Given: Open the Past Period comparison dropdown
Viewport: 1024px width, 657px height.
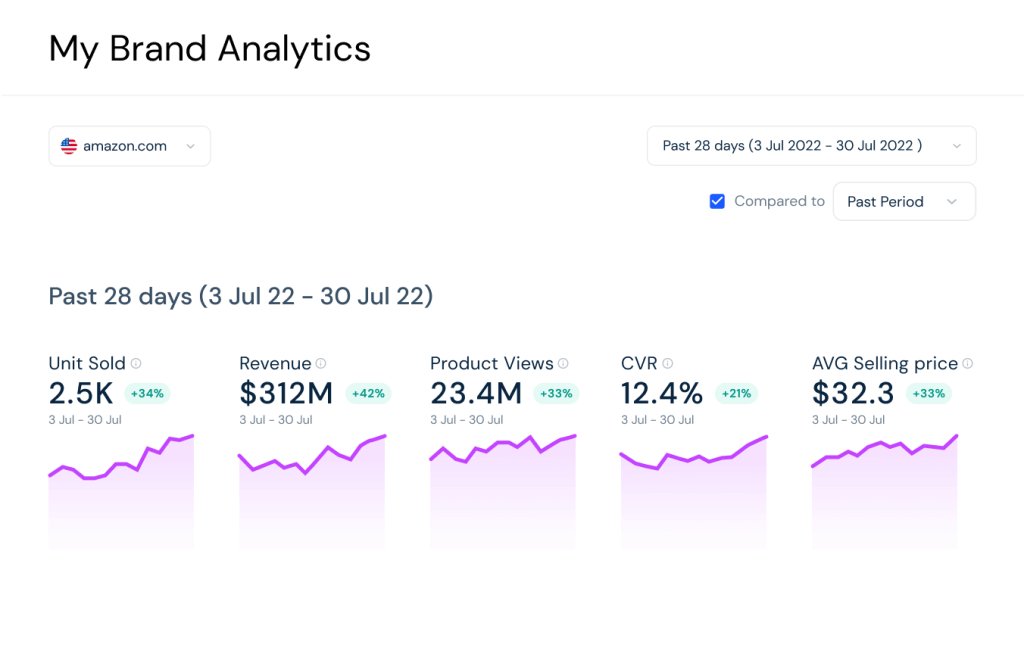Looking at the screenshot, I should [x=904, y=201].
